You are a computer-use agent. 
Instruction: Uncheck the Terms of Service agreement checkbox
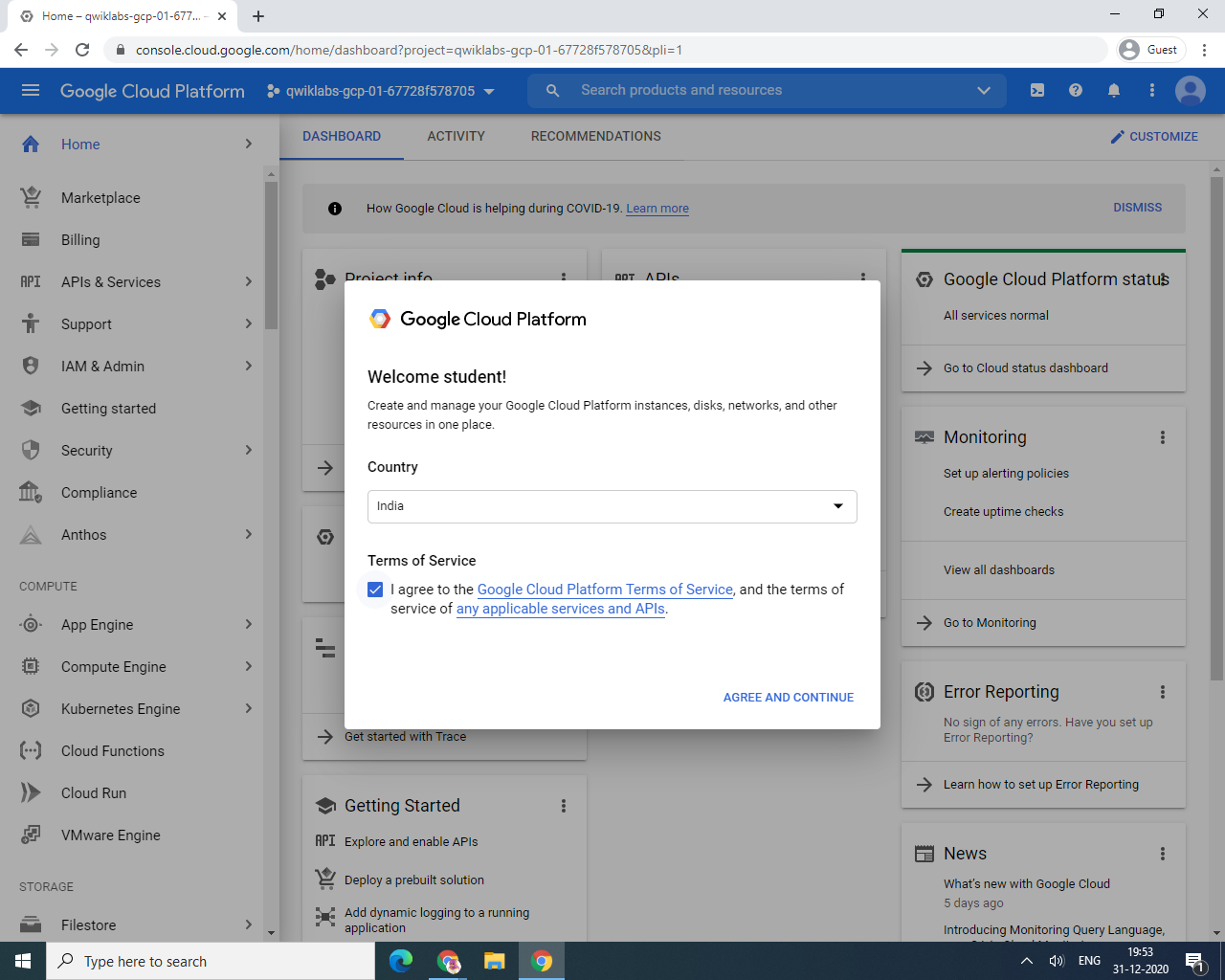[375, 590]
